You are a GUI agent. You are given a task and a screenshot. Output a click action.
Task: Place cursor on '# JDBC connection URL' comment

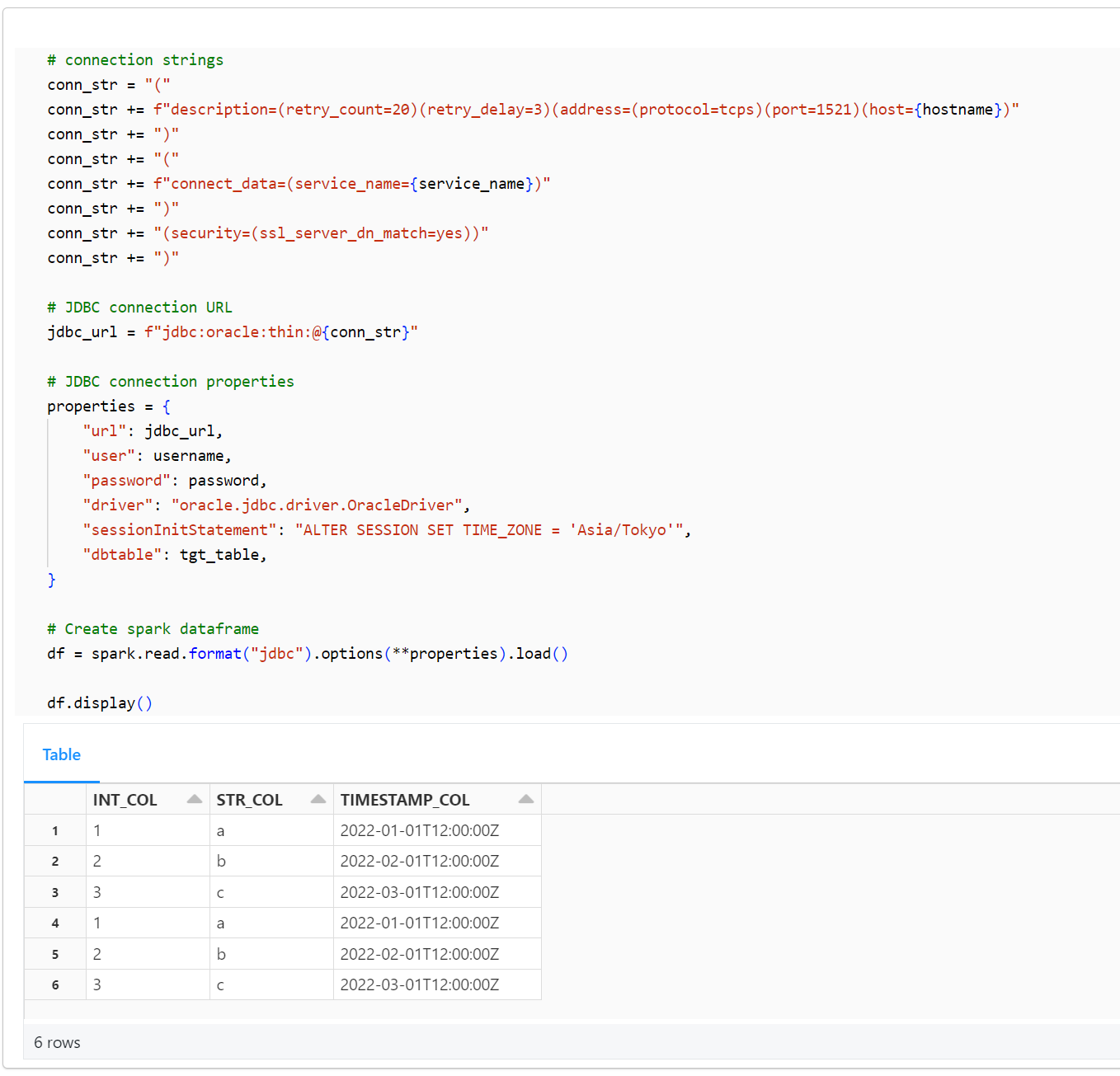pos(140,308)
